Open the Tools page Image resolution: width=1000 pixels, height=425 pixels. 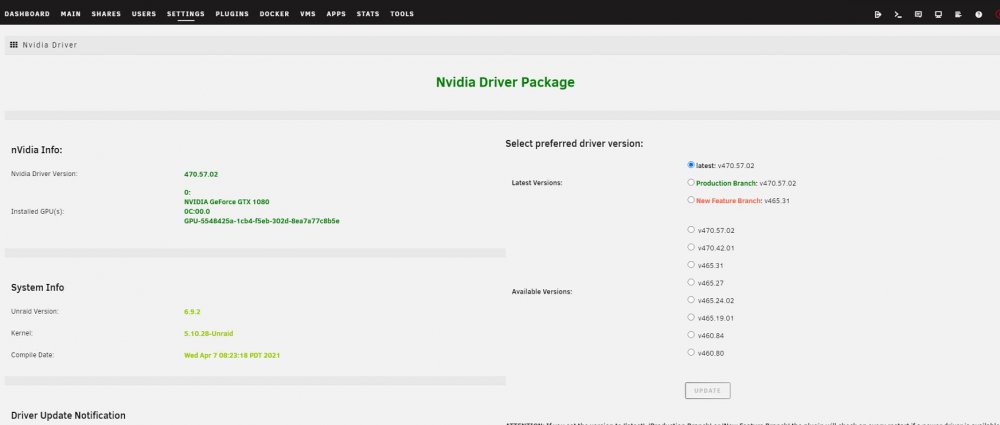[x=402, y=14]
